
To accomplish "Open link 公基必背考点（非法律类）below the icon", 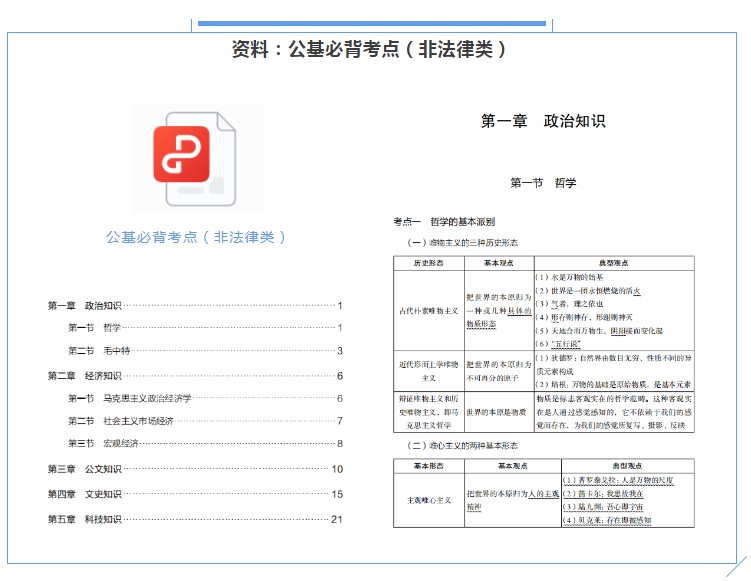I will 196,237.
